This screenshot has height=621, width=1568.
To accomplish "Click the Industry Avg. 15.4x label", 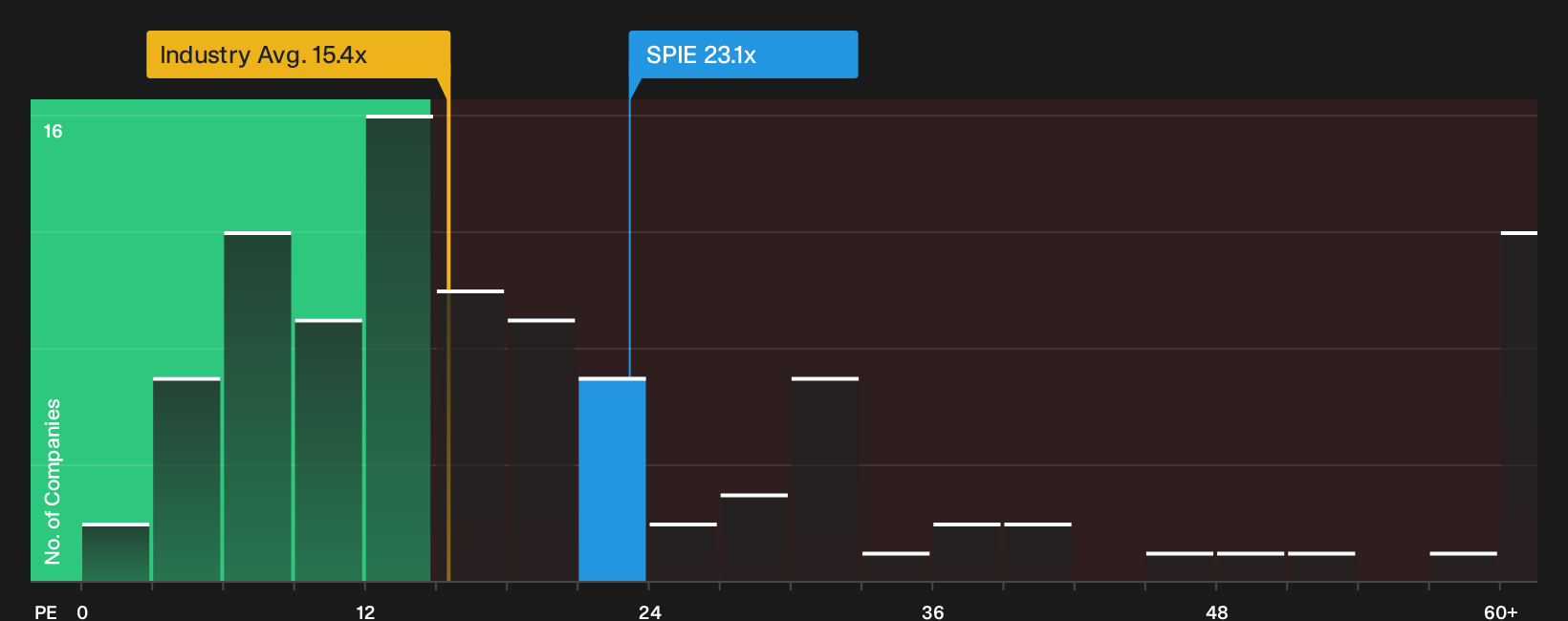I will click(298, 54).
